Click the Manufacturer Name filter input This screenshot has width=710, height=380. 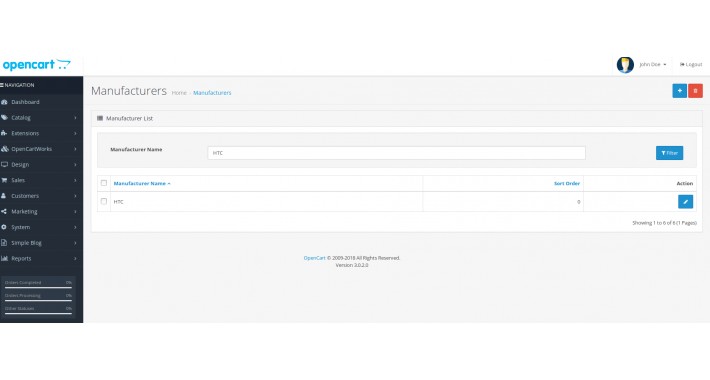pos(396,153)
